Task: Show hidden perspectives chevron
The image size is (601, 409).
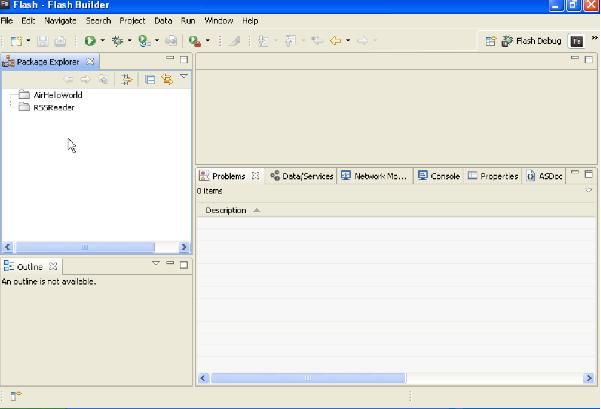Action: tap(594, 38)
